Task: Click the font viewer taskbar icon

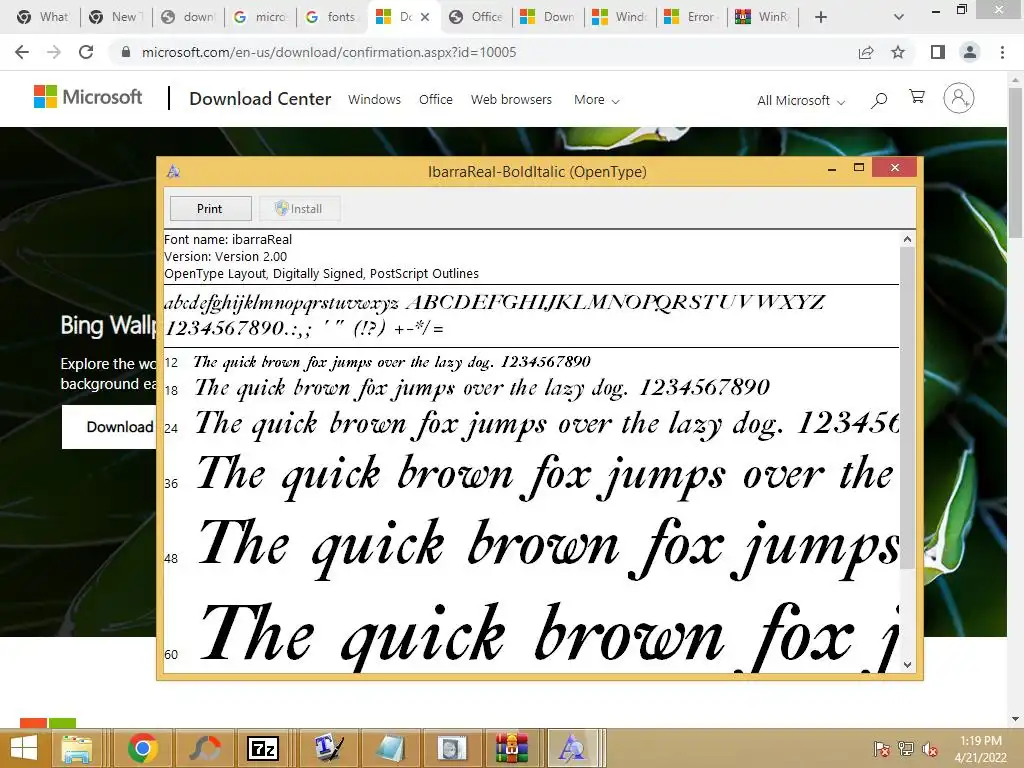Action: tap(572, 748)
